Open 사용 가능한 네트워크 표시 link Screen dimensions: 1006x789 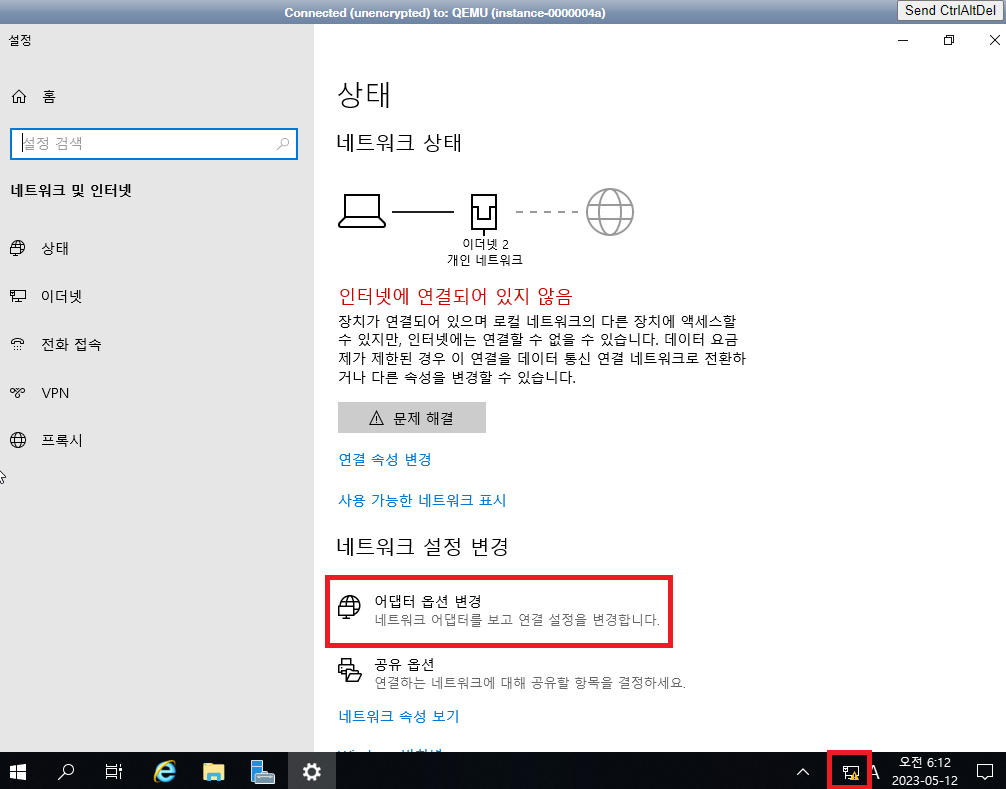coord(422,500)
